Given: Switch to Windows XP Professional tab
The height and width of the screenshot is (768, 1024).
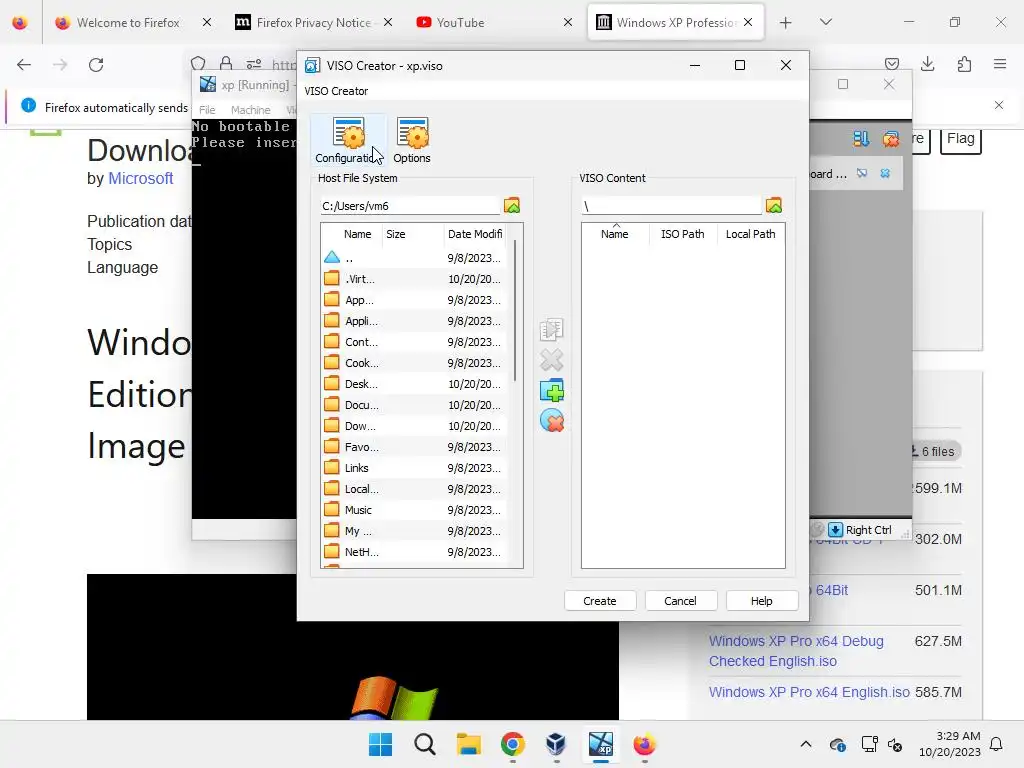Looking at the screenshot, I should [675, 22].
